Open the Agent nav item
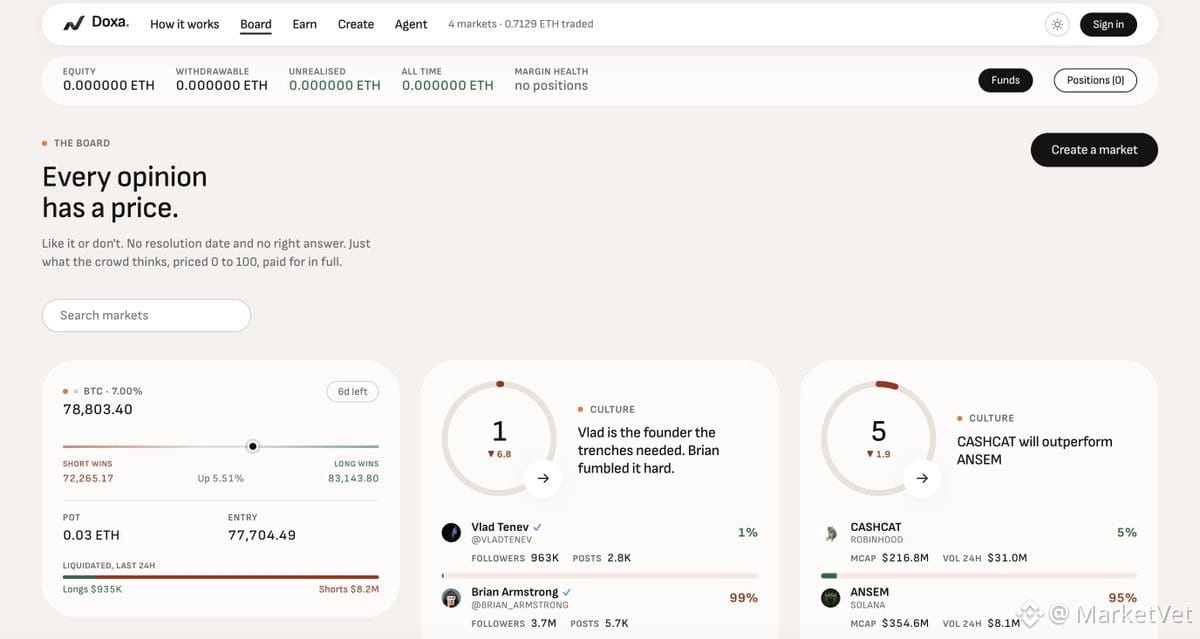1200x639 pixels. click(x=411, y=24)
